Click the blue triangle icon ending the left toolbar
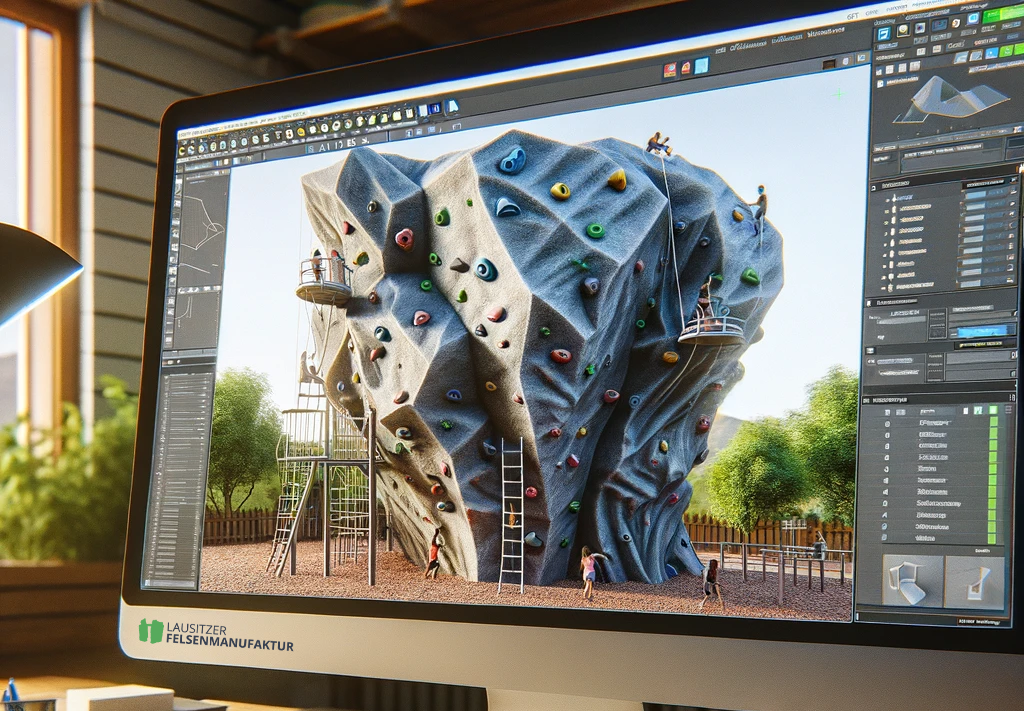Screen dimensions: 1024x711 [x=452, y=106]
